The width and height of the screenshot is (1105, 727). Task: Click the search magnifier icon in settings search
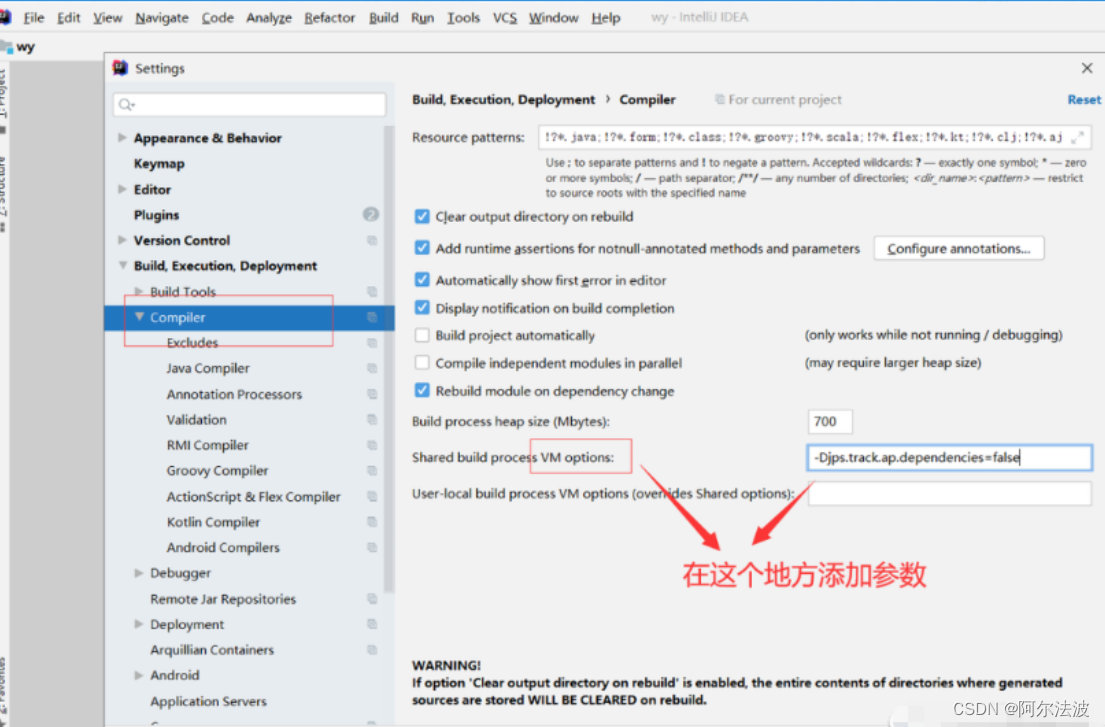tap(125, 104)
